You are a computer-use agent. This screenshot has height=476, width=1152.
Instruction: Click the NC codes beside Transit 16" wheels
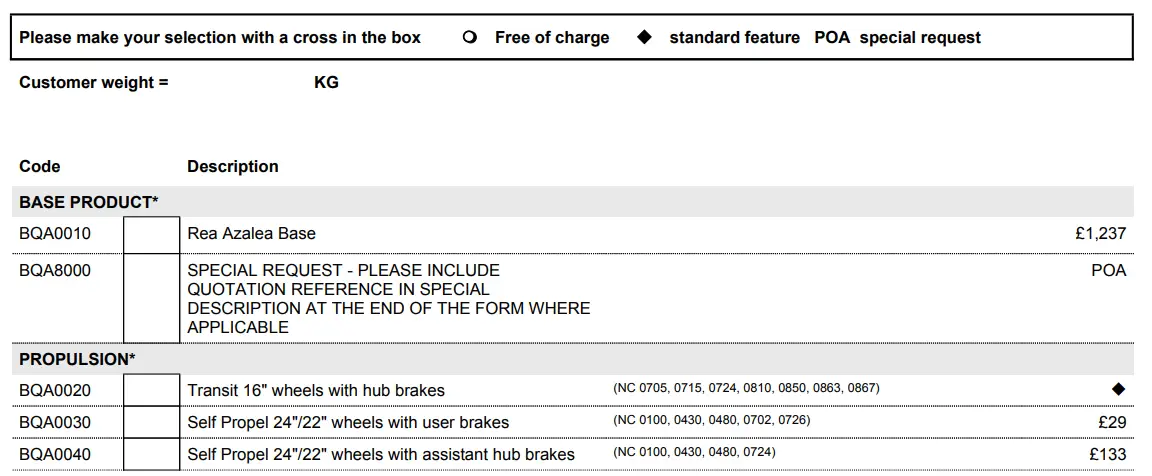click(x=746, y=388)
